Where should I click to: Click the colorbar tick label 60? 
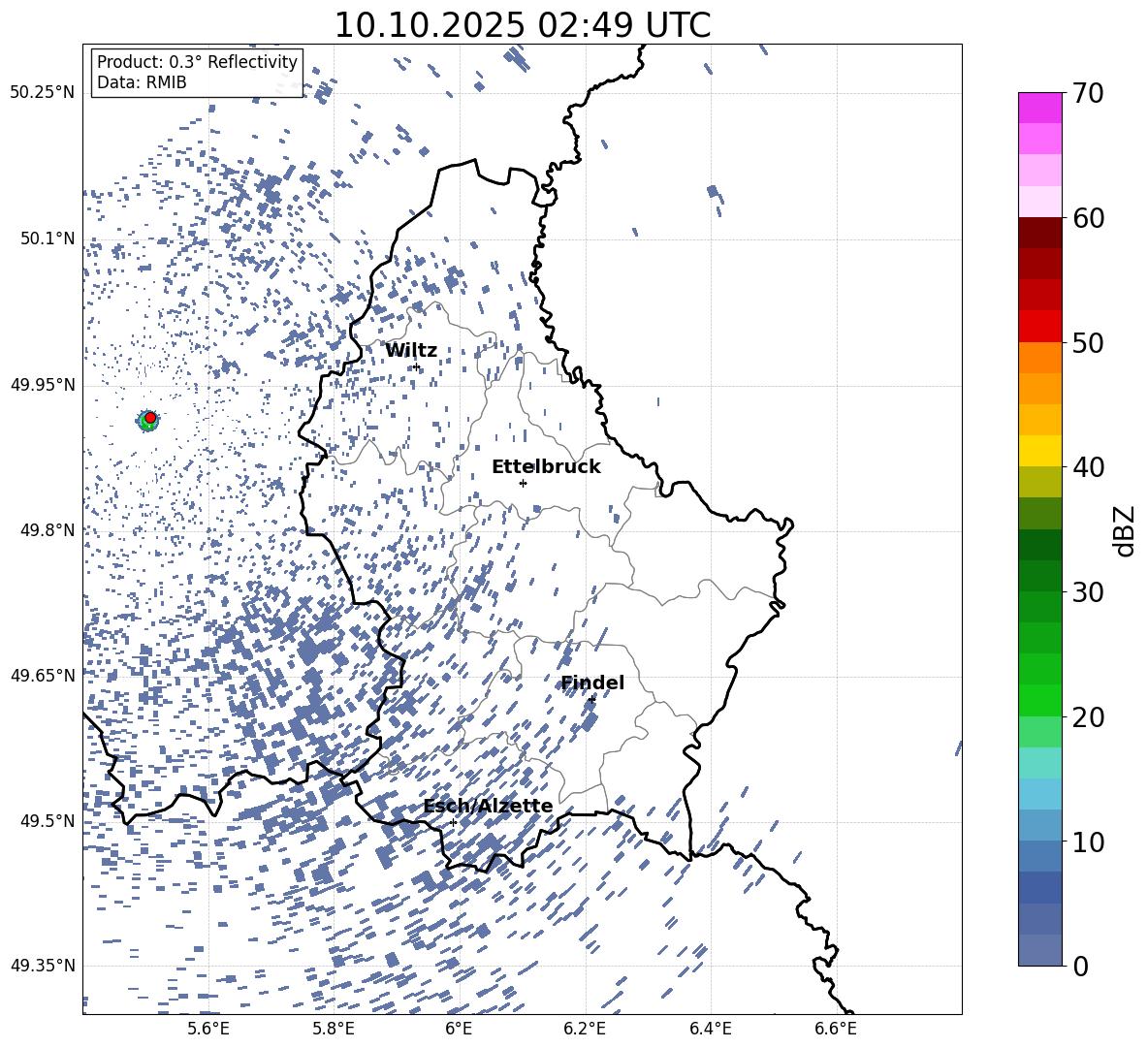point(1088,218)
